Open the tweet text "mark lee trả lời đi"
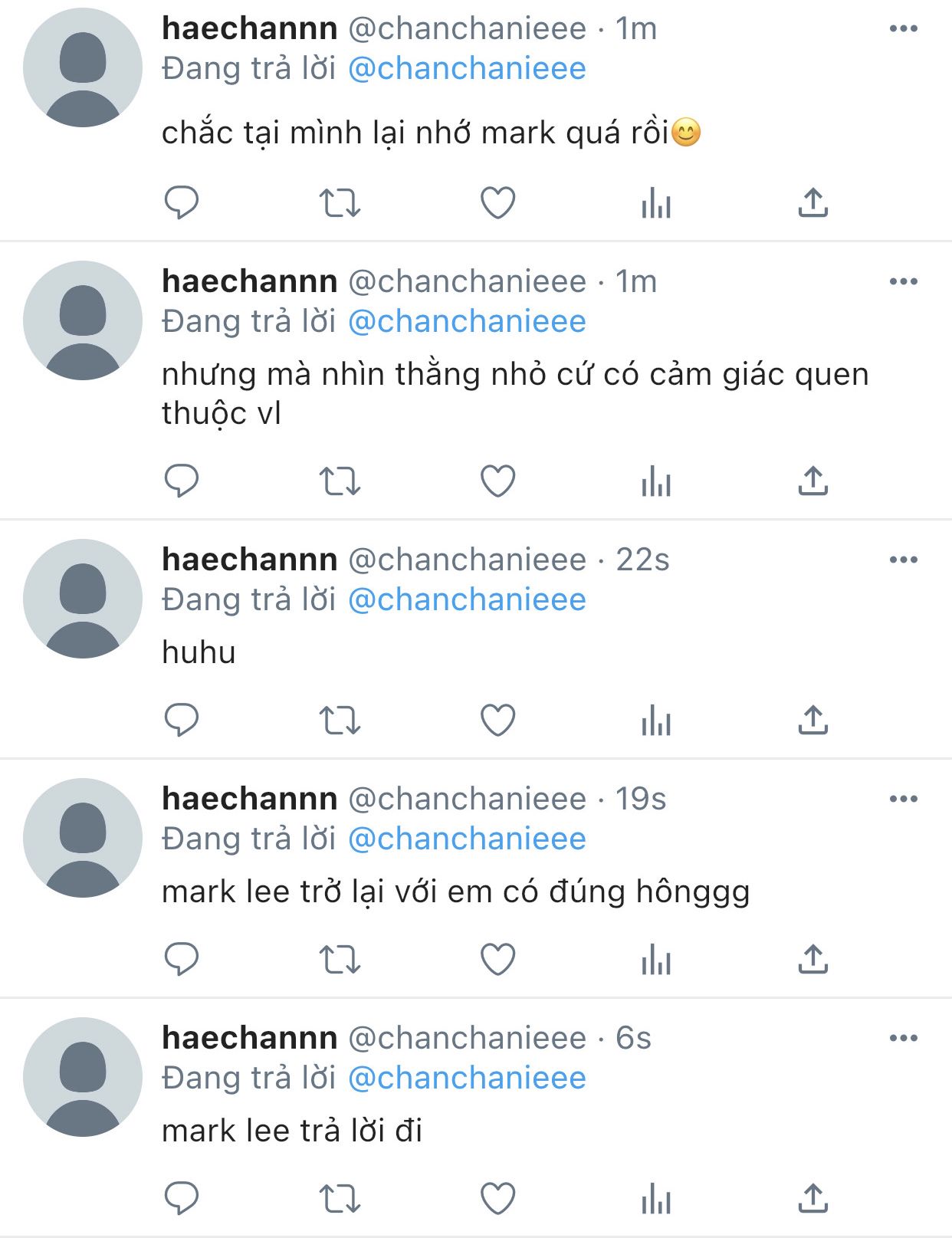 click(x=292, y=1131)
